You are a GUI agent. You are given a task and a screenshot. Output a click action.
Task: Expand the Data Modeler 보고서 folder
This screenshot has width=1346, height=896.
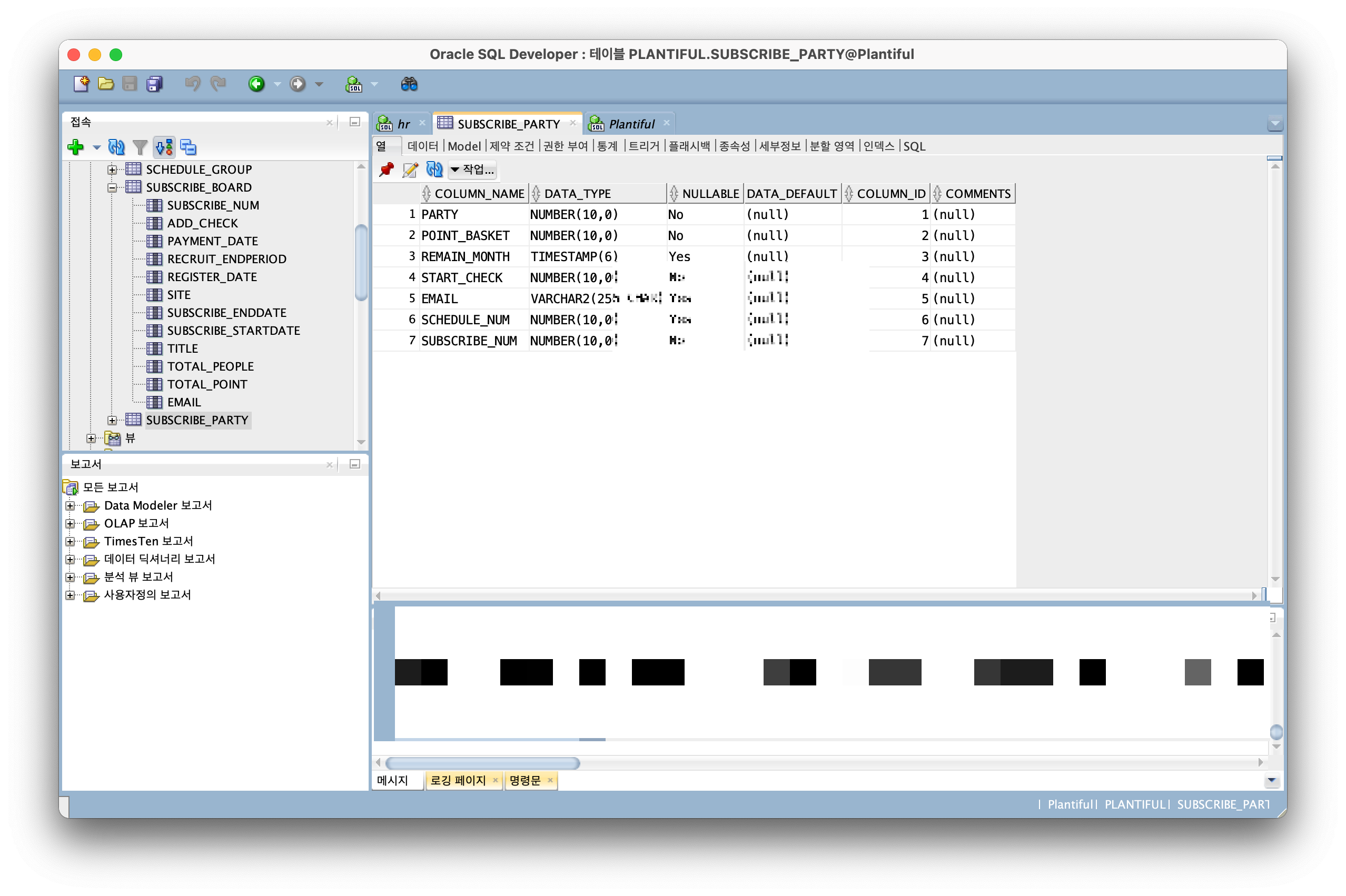(x=70, y=506)
